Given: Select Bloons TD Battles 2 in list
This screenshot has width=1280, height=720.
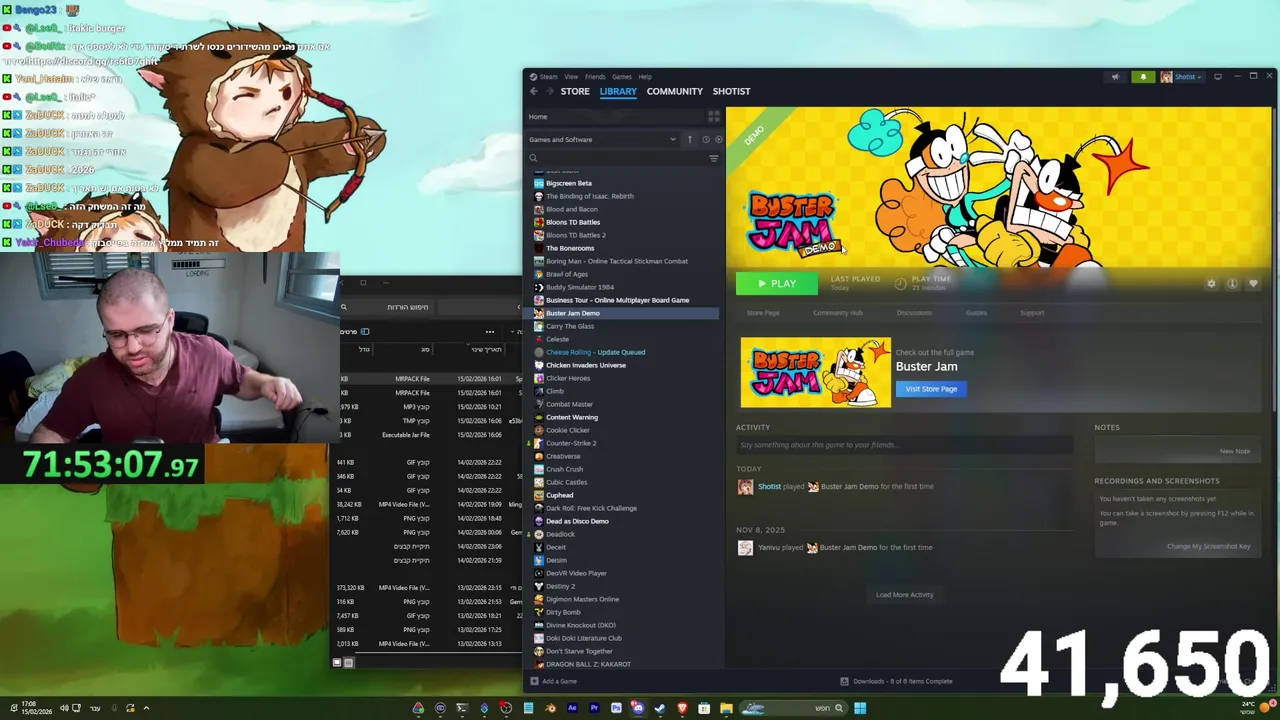Looking at the screenshot, I should click(x=575, y=235).
